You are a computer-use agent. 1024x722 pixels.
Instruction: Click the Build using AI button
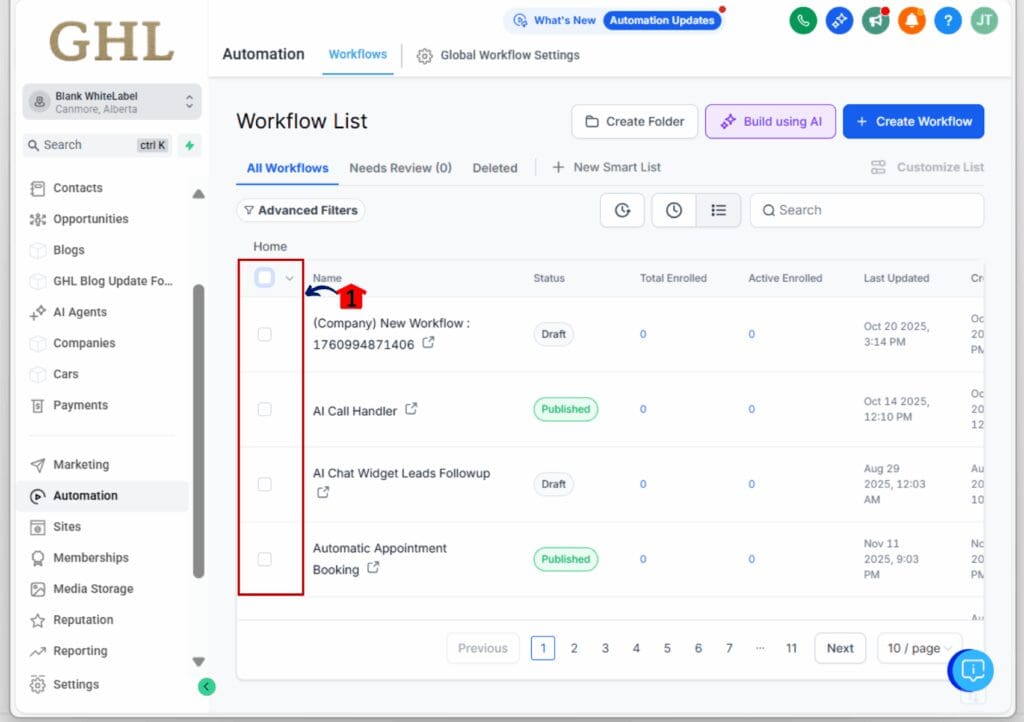click(x=770, y=121)
